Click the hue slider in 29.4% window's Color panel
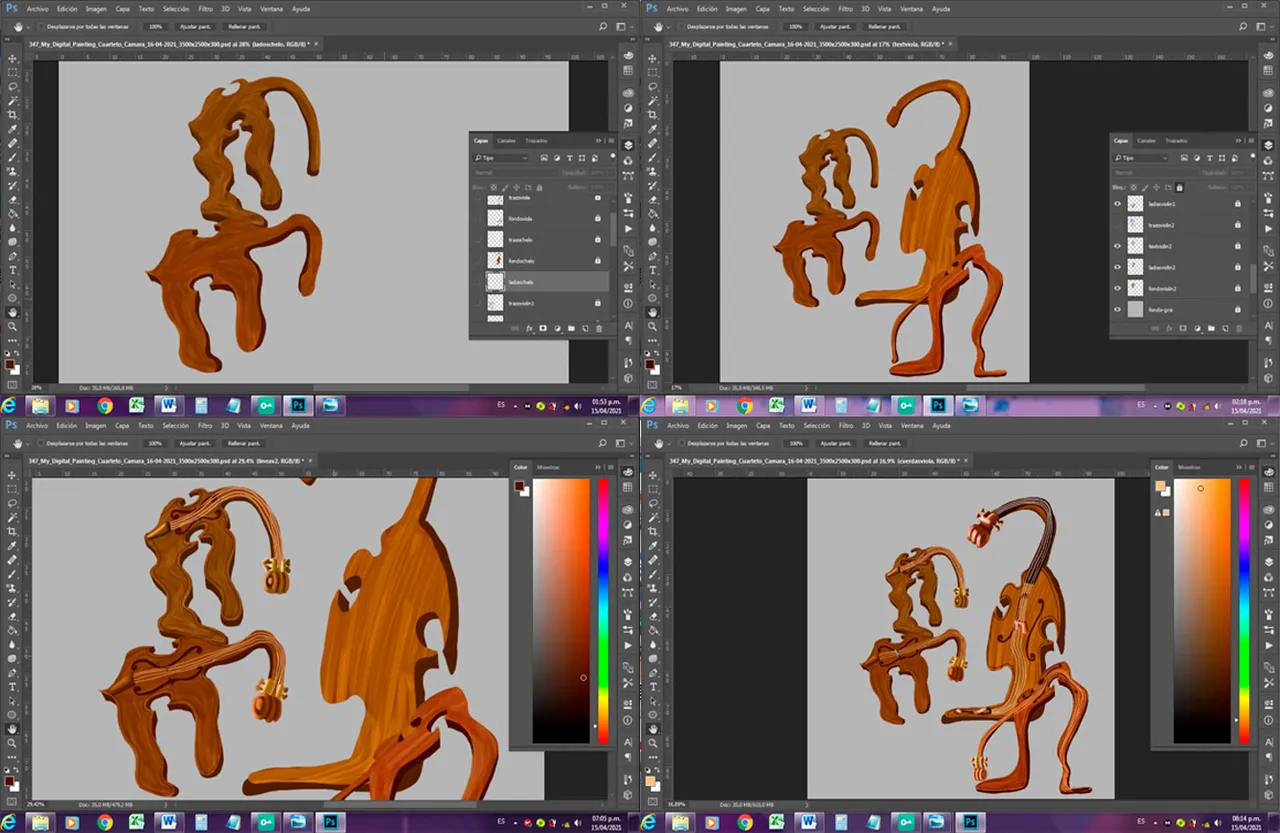The width and height of the screenshot is (1280, 833). (x=603, y=611)
